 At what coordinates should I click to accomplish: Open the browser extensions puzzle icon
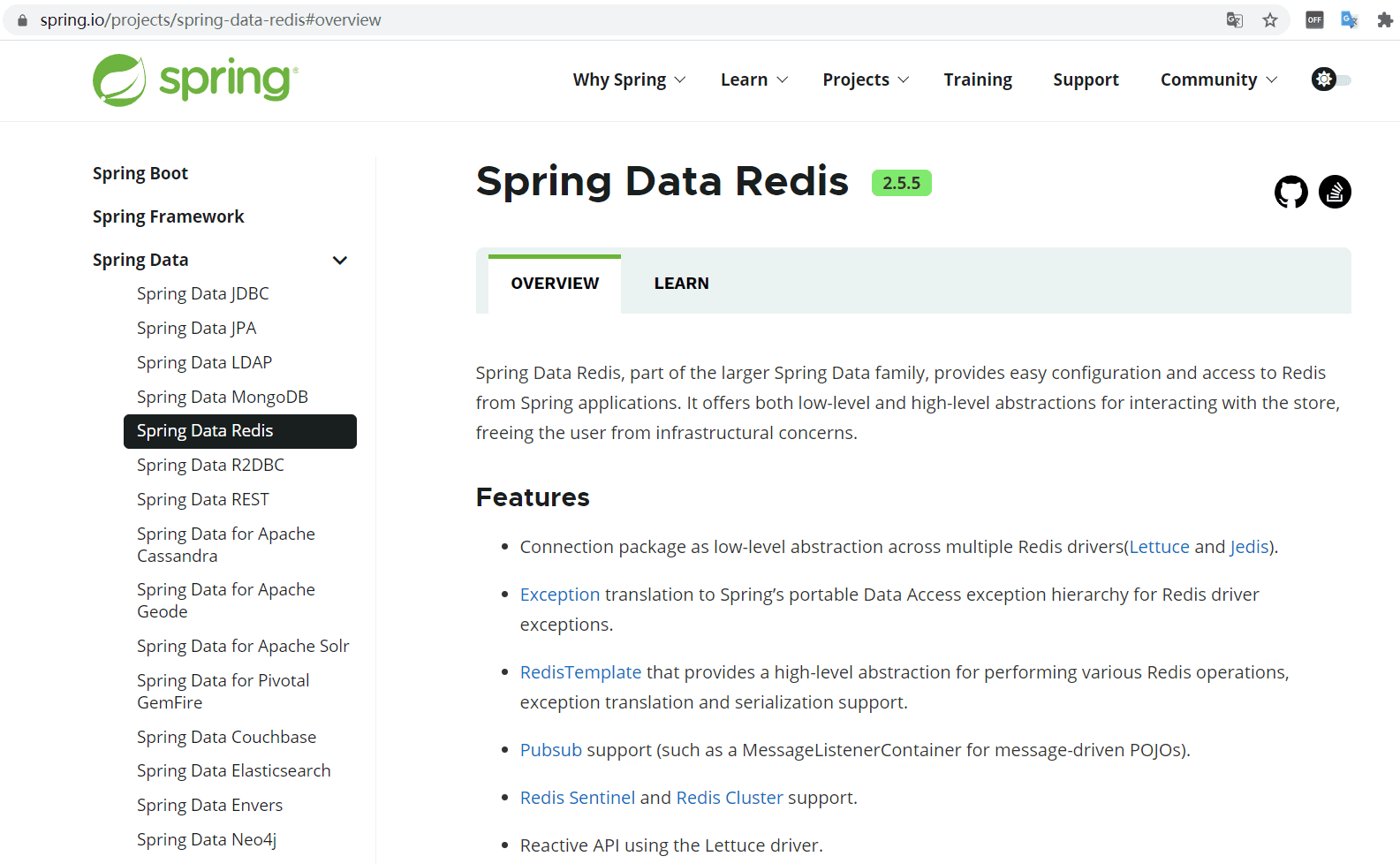(1384, 19)
